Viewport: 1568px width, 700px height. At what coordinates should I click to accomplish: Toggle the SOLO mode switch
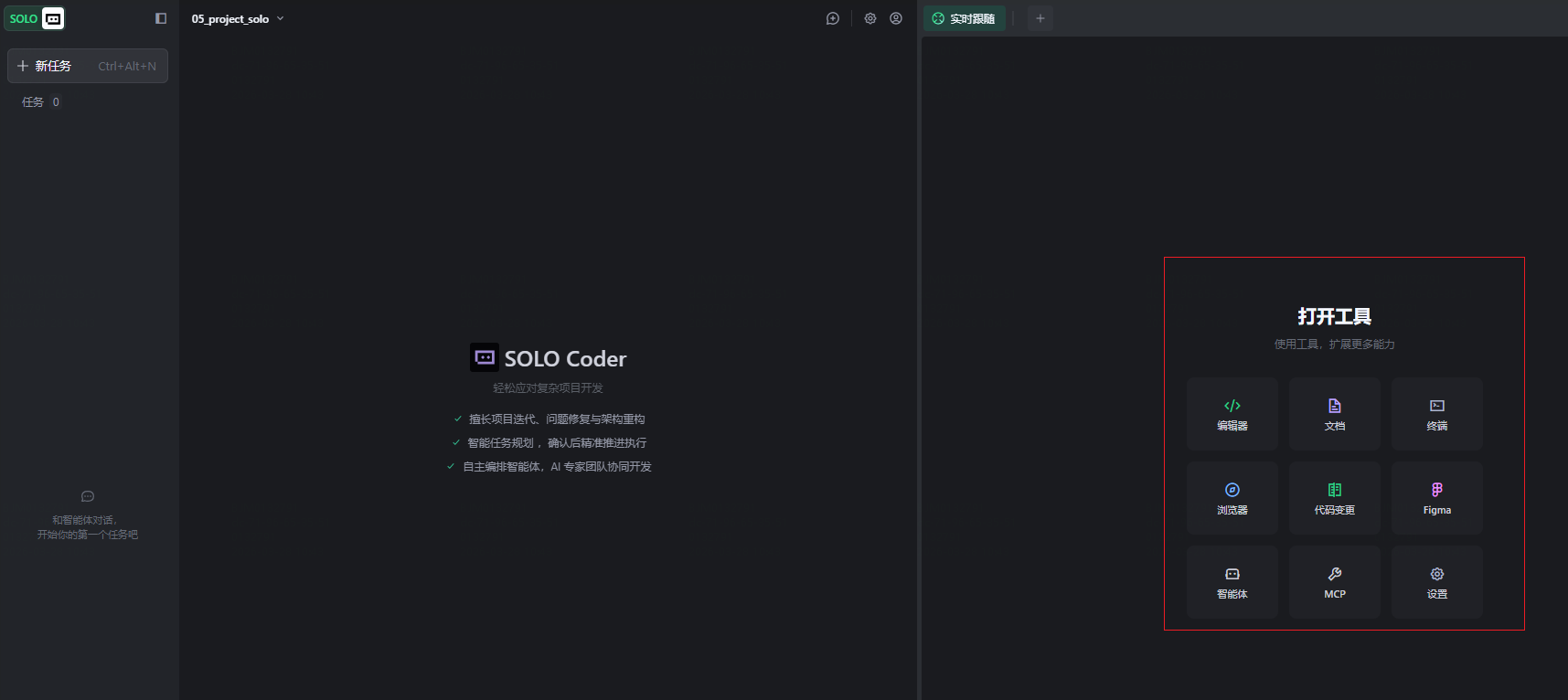point(36,18)
